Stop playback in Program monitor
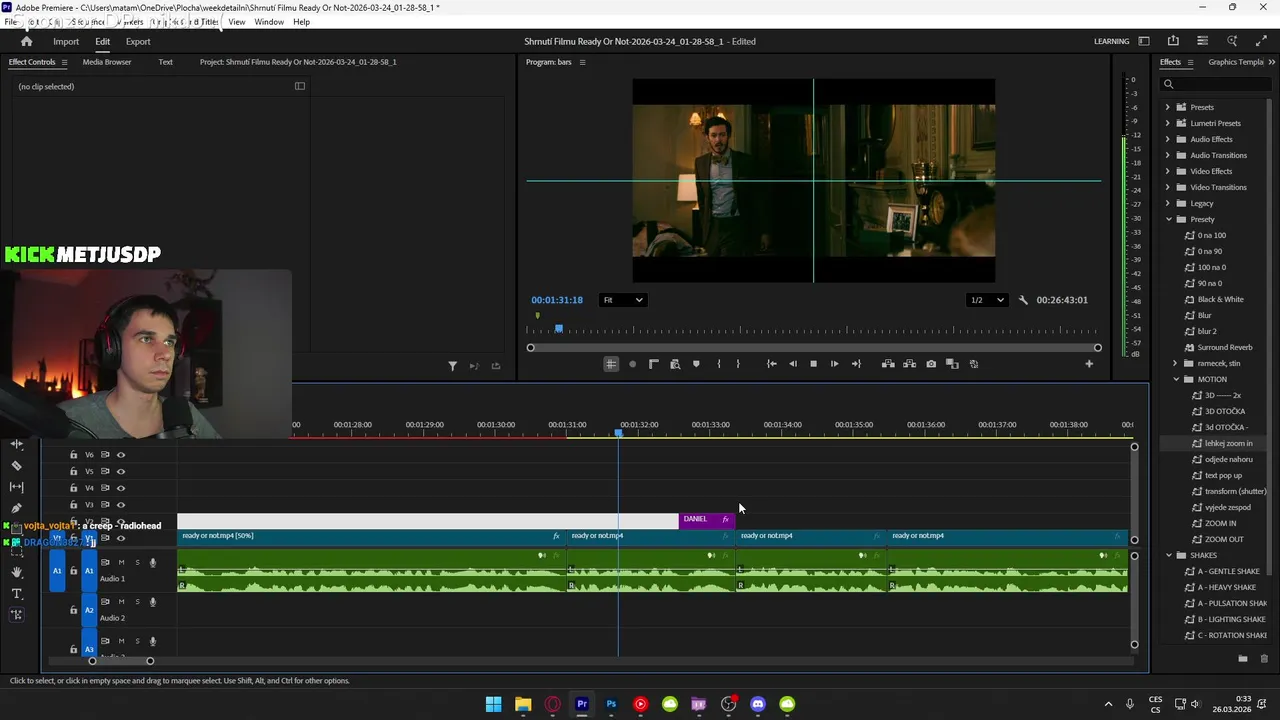 [x=813, y=364]
